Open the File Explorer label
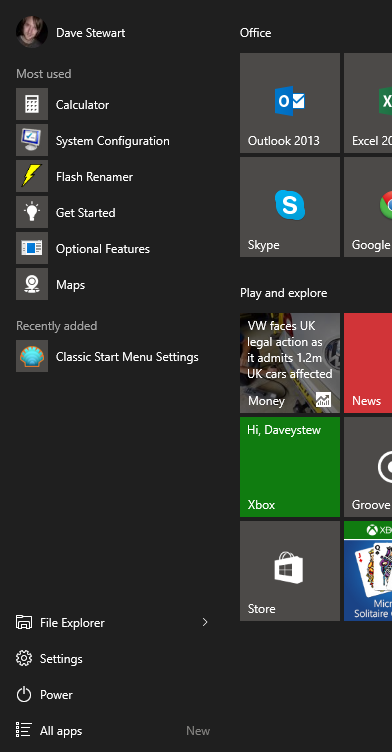Viewport: 392px width, 752px height. tap(72, 623)
